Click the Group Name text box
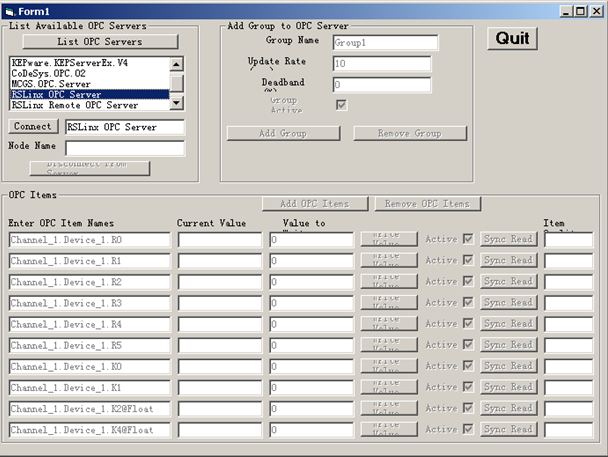 [x=385, y=42]
